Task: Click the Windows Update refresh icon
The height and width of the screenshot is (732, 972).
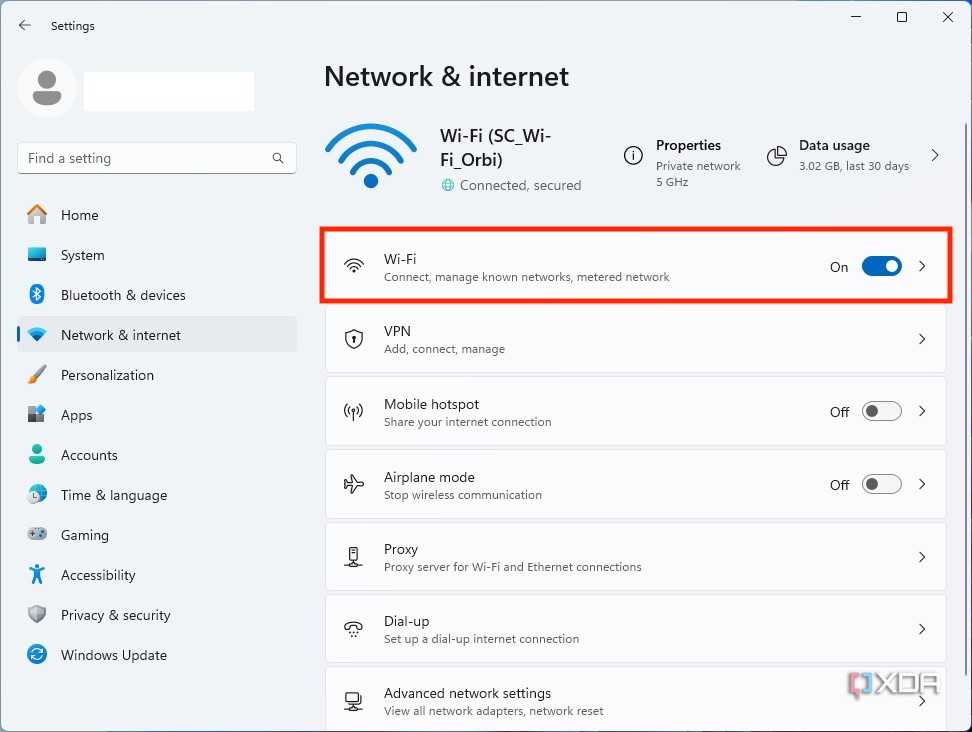Action: point(37,655)
